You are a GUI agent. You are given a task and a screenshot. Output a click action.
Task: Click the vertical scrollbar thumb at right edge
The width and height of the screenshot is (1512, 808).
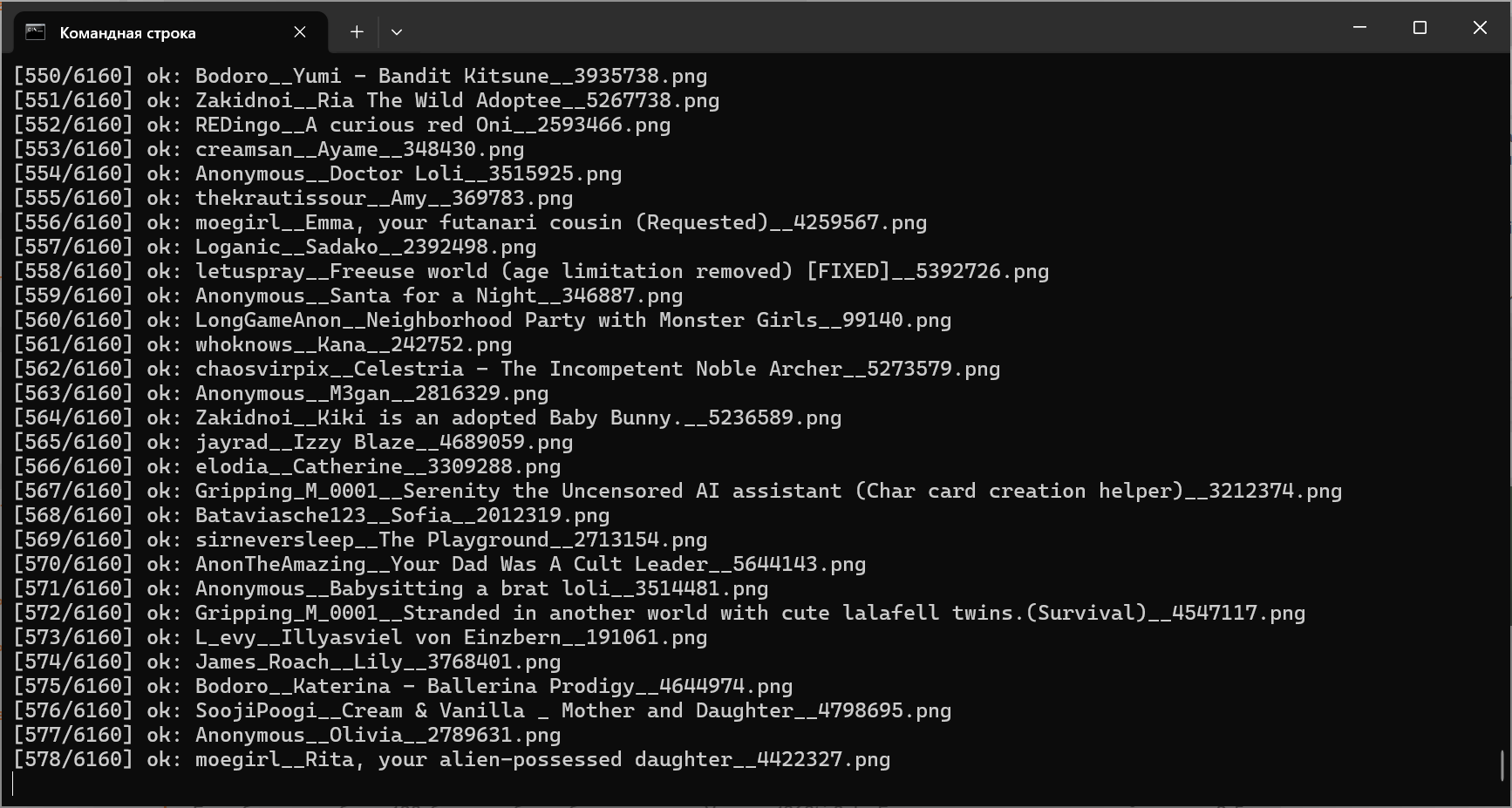(x=1502, y=766)
